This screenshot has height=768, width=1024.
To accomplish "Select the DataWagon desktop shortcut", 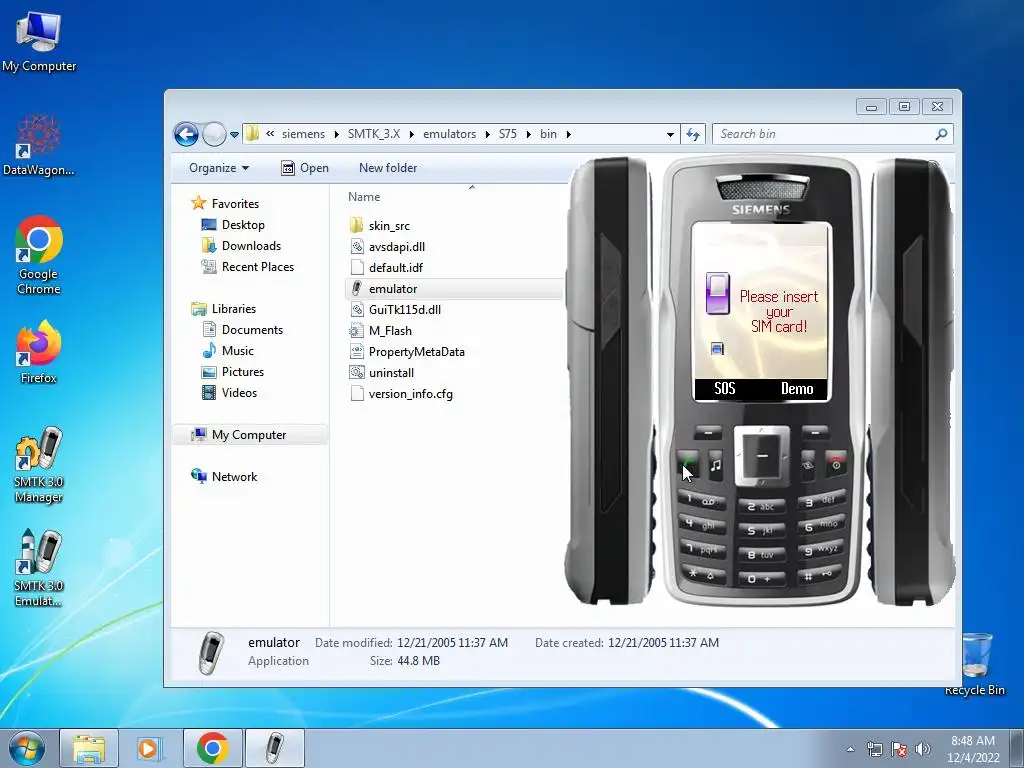I will tap(39, 145).
